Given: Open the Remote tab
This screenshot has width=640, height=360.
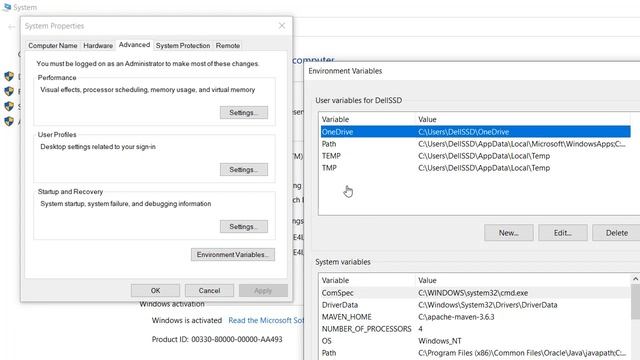Looking at the screenshot, I should [228, 45].
